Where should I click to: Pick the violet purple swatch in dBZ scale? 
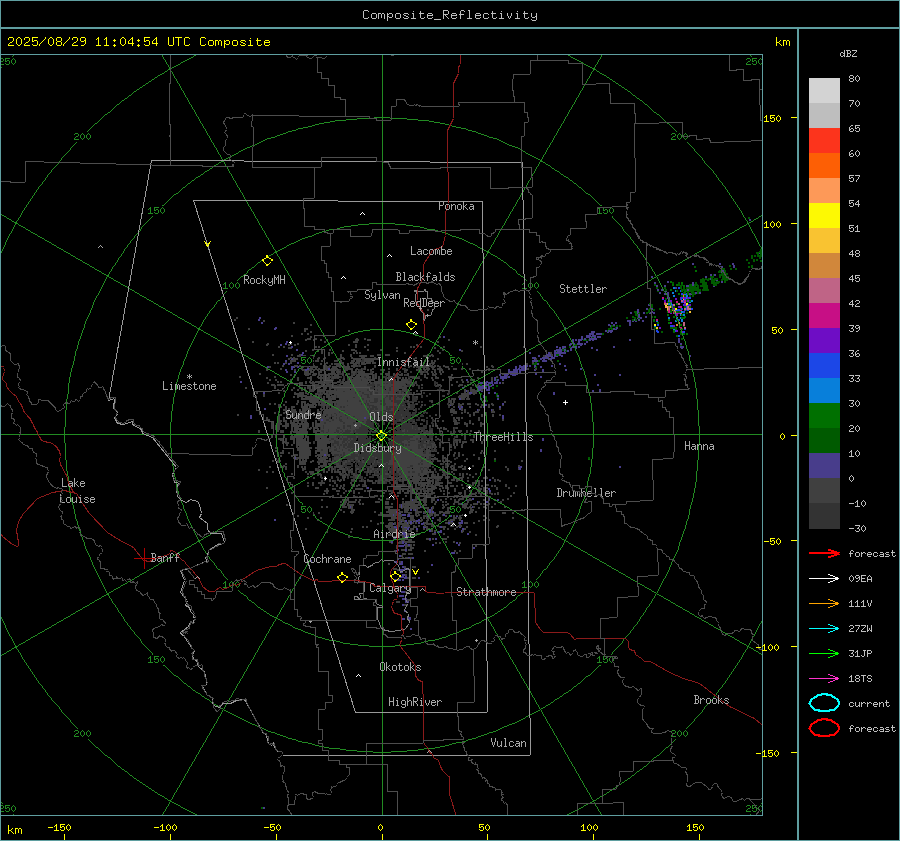(824, 341)
